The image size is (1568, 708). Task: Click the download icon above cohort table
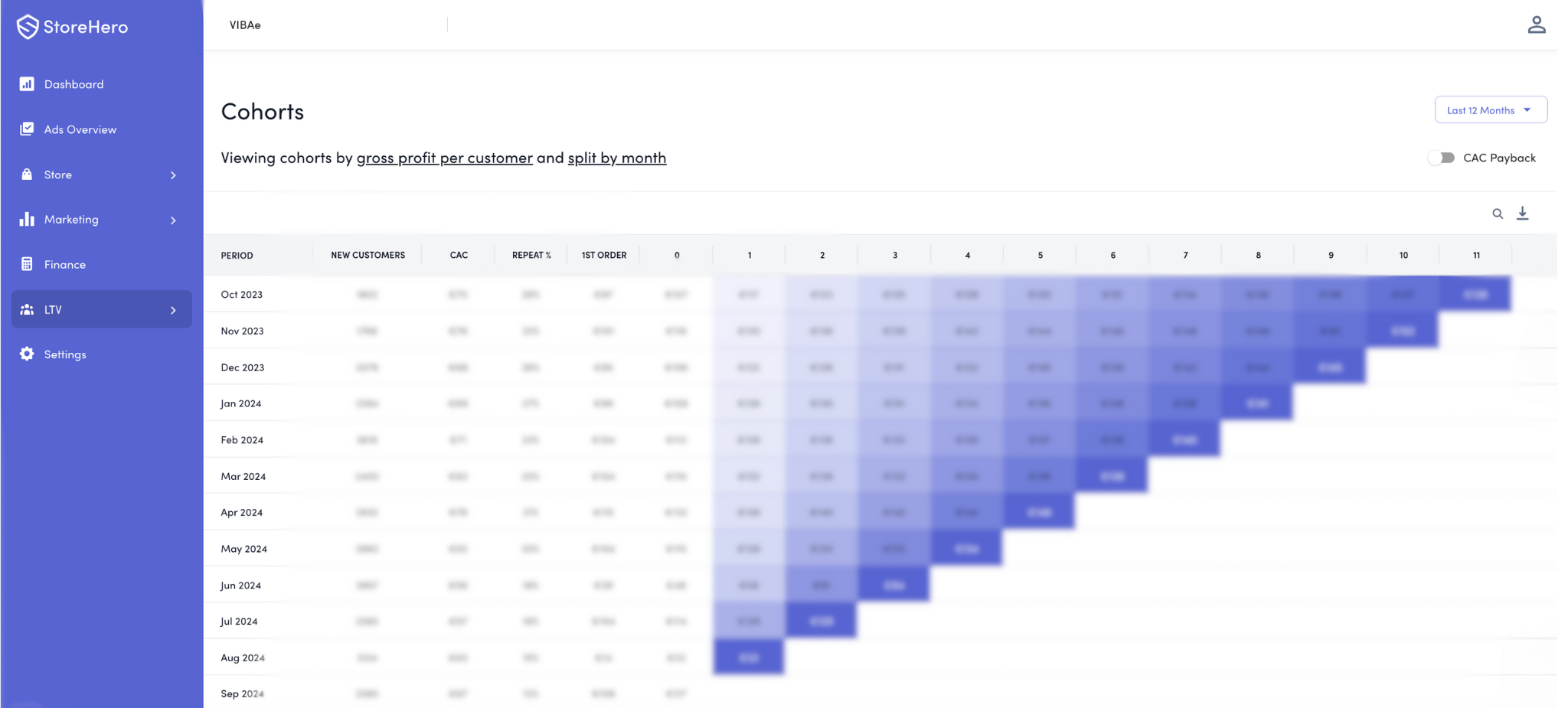click(1523, 214)
